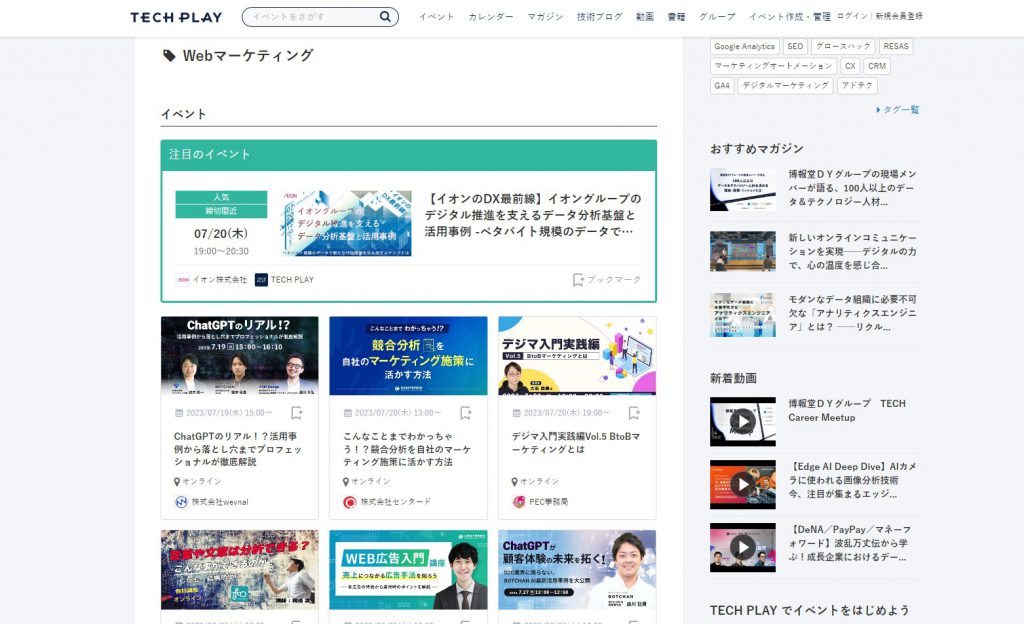Play the DeNA/PayPay video thumbnail
Screen dimensions: 1024x624
click(x=742, y=547)
